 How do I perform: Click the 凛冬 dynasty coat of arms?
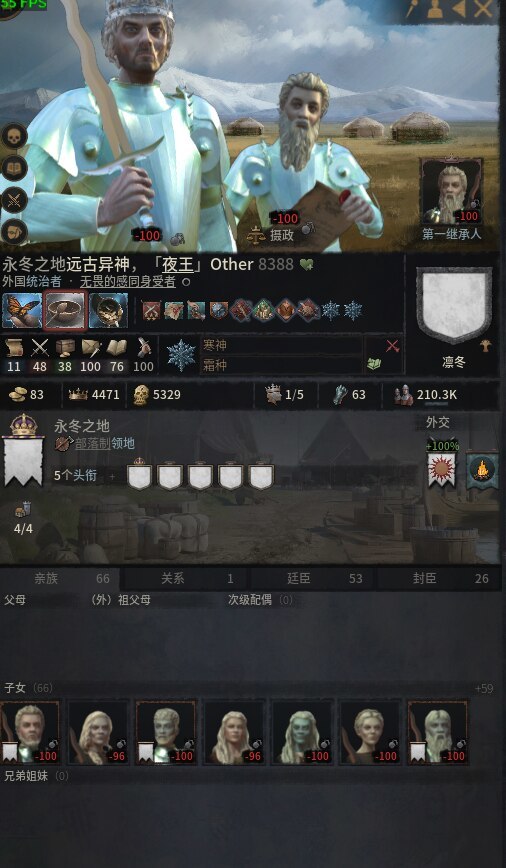coord(454,305)
